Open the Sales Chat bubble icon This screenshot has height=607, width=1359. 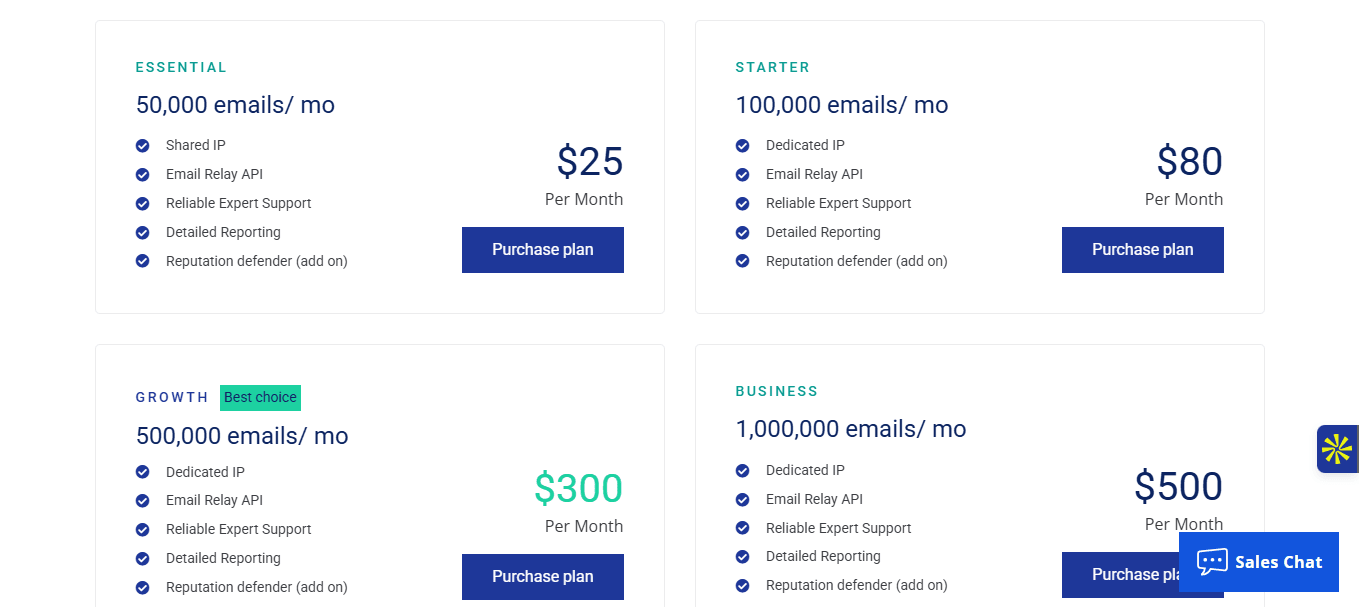tap(1212, 561)
